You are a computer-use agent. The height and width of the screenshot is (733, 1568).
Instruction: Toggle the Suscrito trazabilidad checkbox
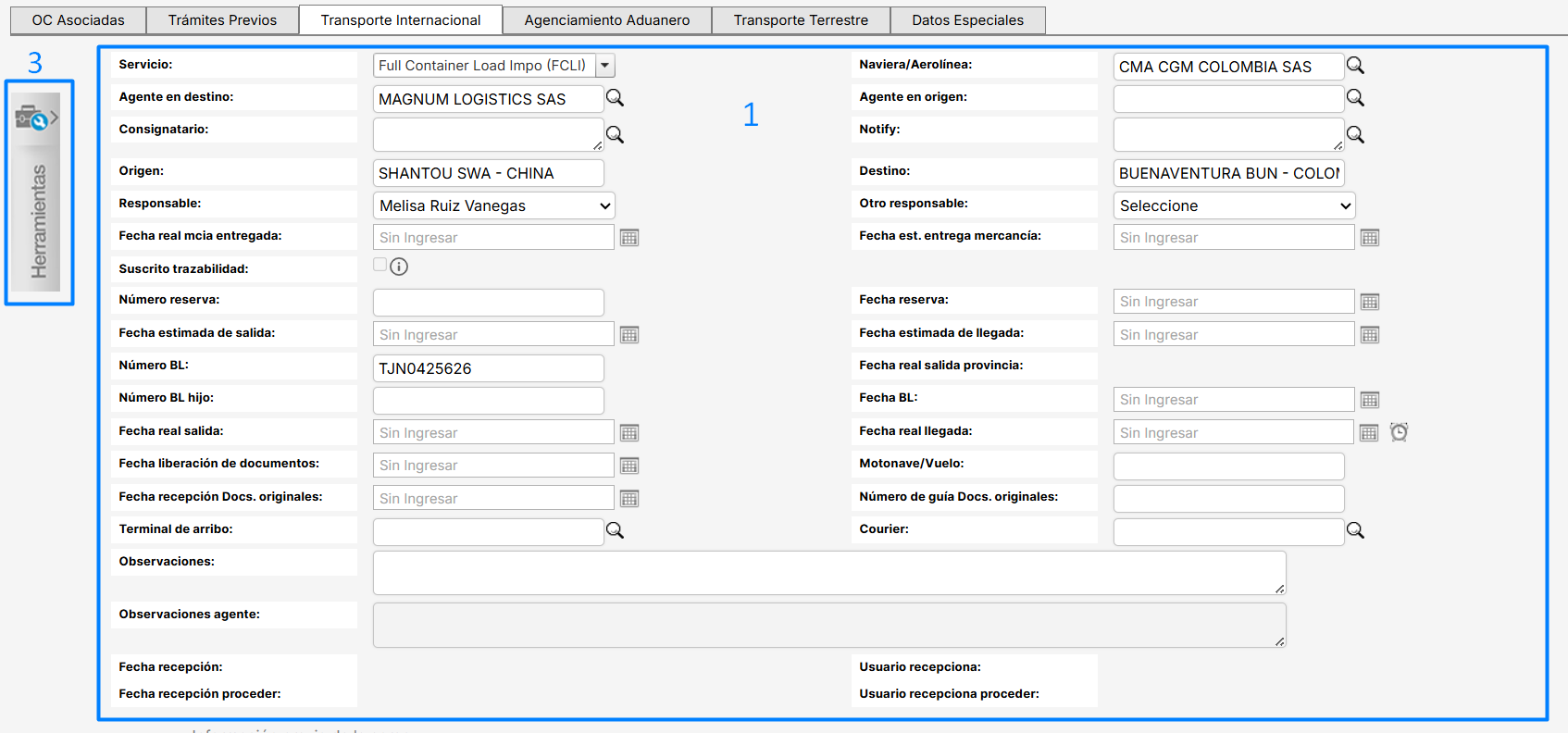tap(380, 266)
